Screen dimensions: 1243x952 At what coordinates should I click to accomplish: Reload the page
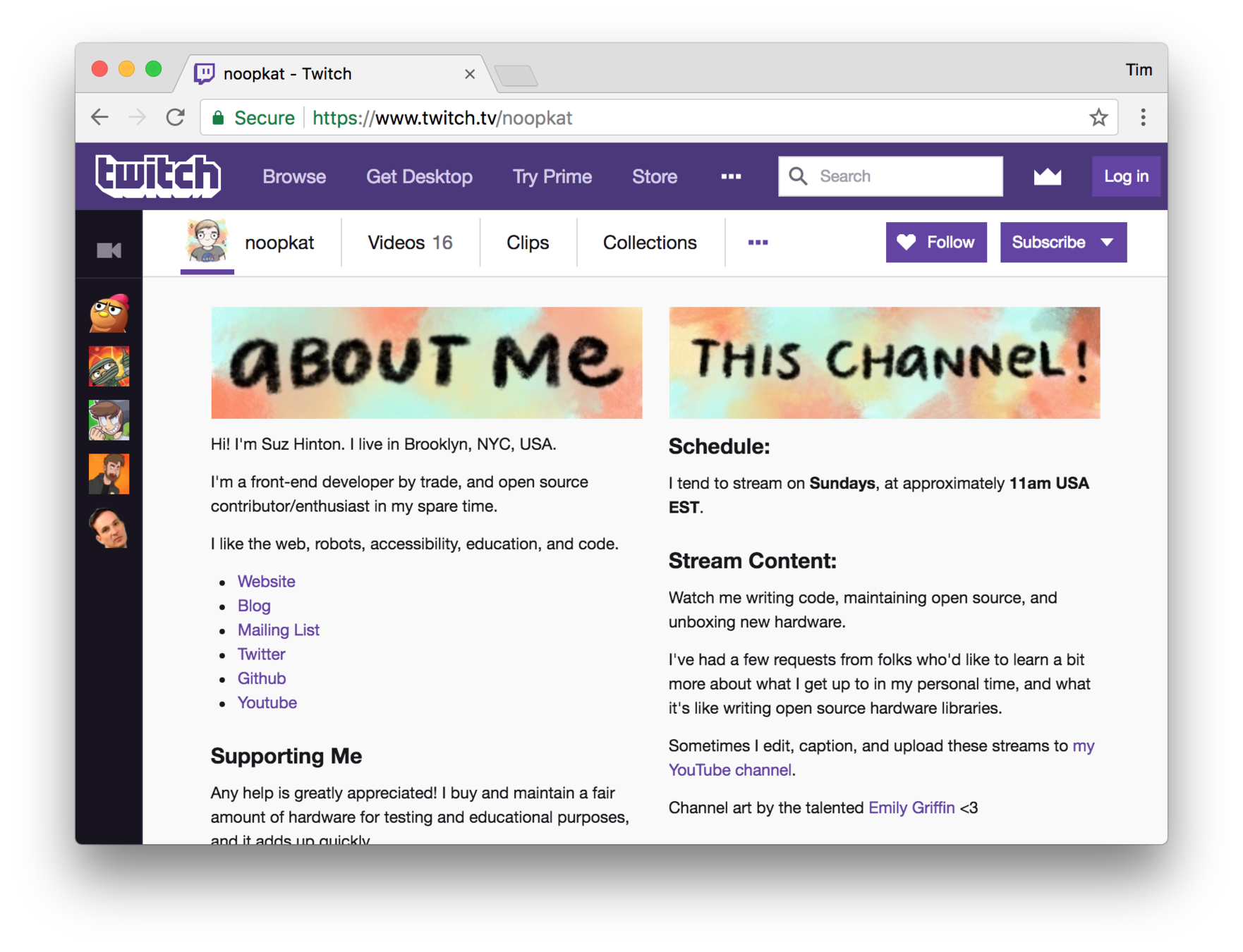[x=176, y=117]
